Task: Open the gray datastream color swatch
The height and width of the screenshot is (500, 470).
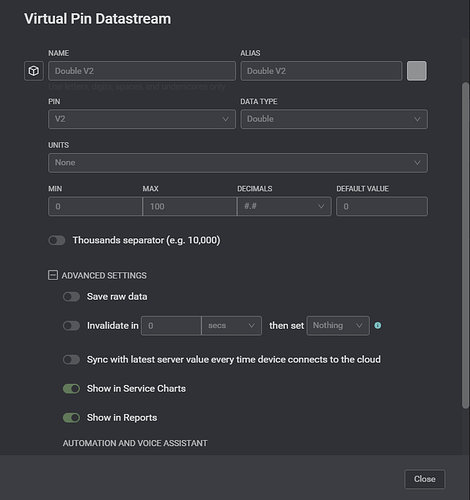Action: [x=417, y=71]
